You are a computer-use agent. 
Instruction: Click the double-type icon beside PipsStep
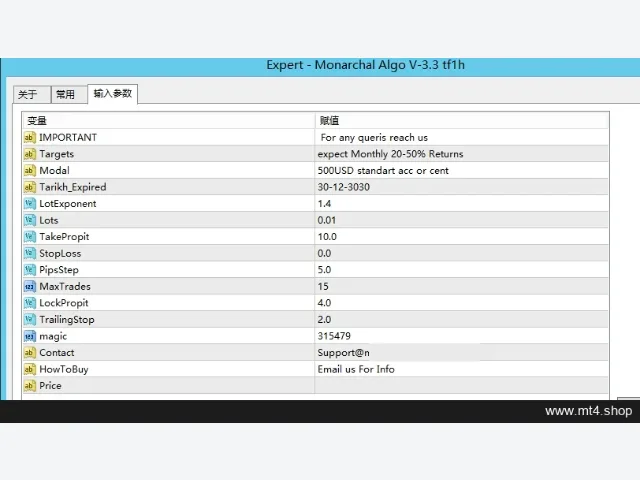click(30, 270)
